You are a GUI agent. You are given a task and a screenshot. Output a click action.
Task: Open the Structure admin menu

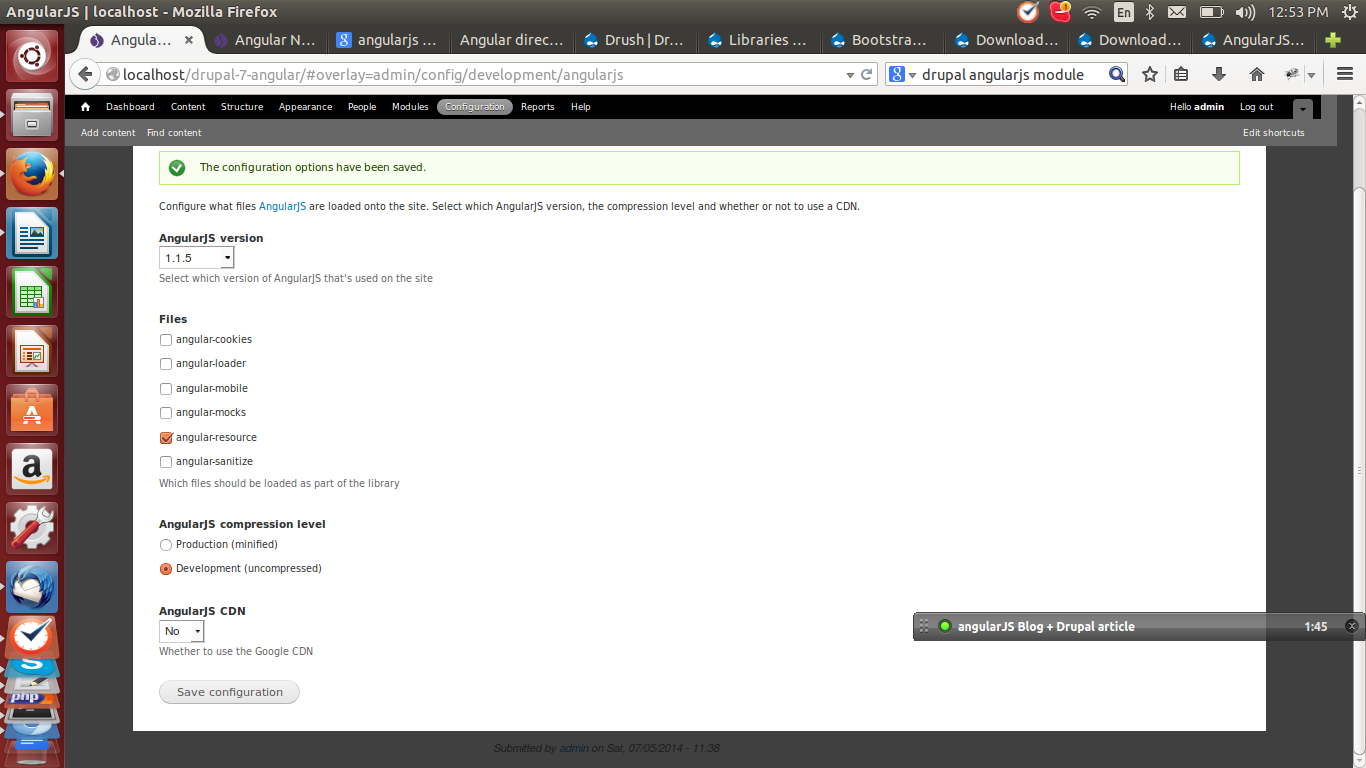pyautogui.click(x=242, y=107)
